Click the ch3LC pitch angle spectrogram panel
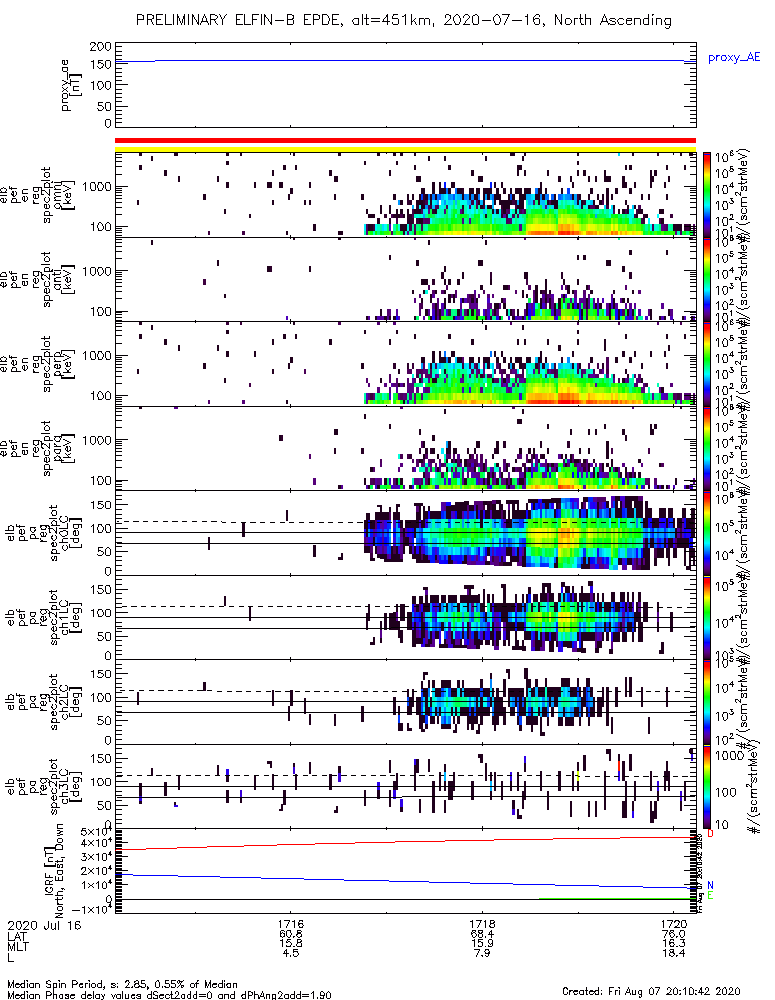The image size is (775, 1000). pyautogui.click(x=406, y=786)
